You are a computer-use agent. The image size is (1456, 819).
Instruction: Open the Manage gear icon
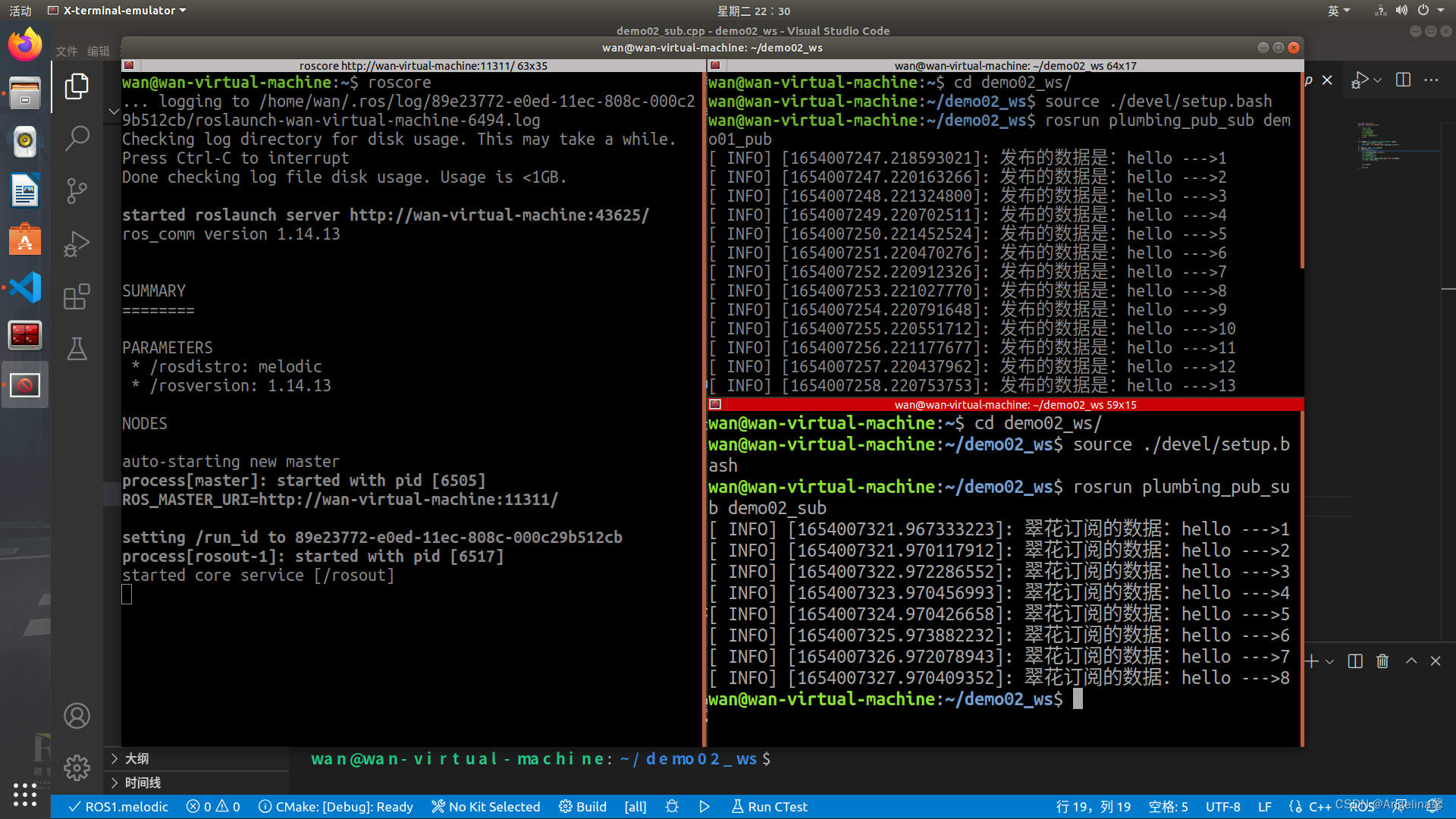[77, 768]
